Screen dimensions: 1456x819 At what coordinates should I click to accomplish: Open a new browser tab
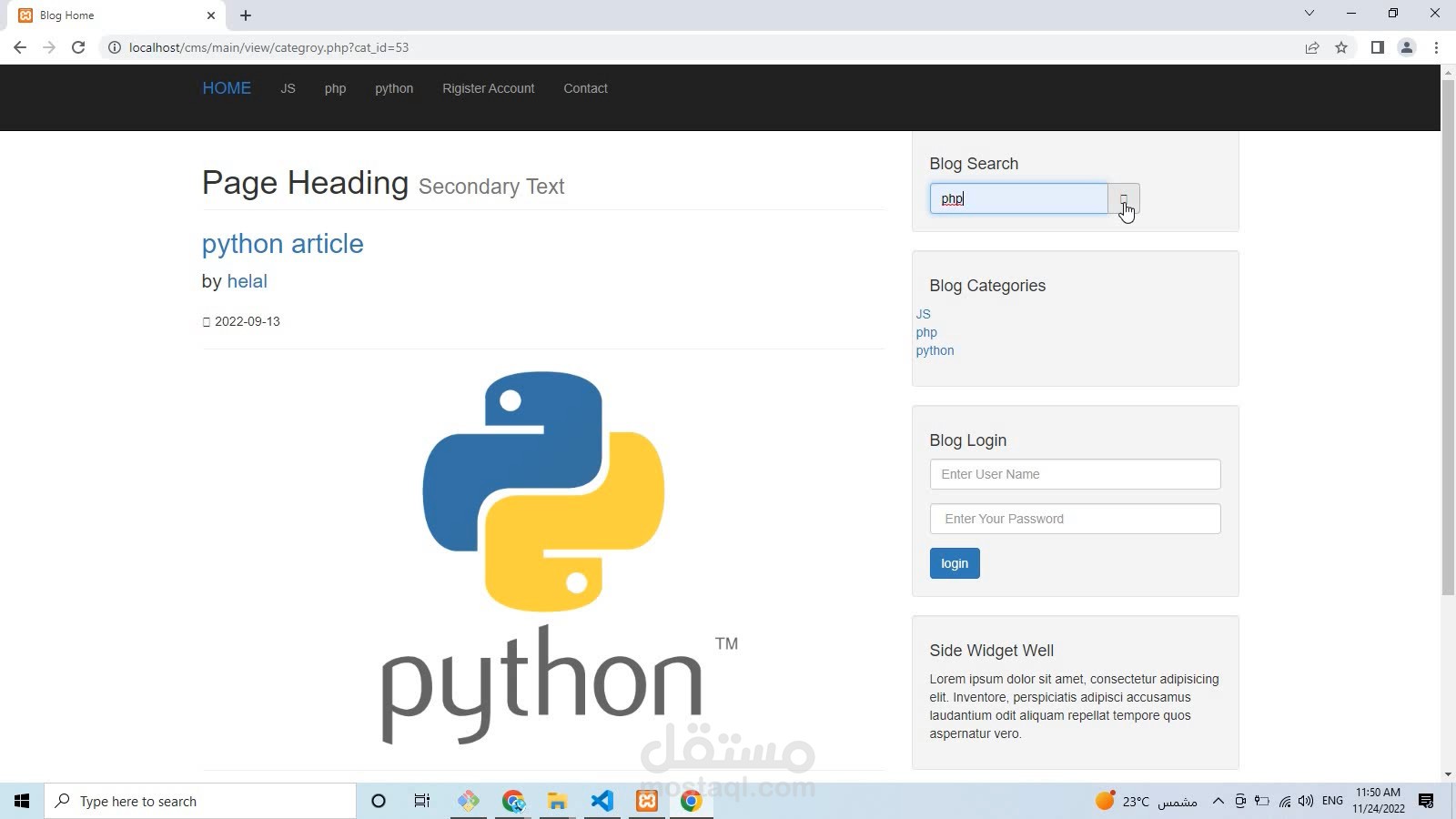click(246, 15)
